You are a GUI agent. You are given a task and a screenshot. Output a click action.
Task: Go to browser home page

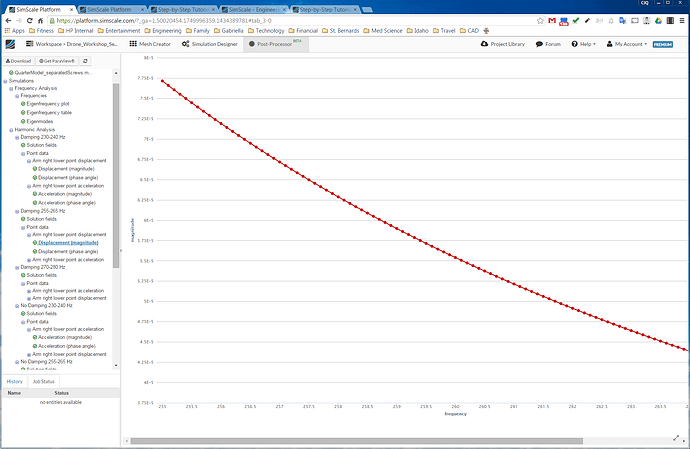coord(40,21)
